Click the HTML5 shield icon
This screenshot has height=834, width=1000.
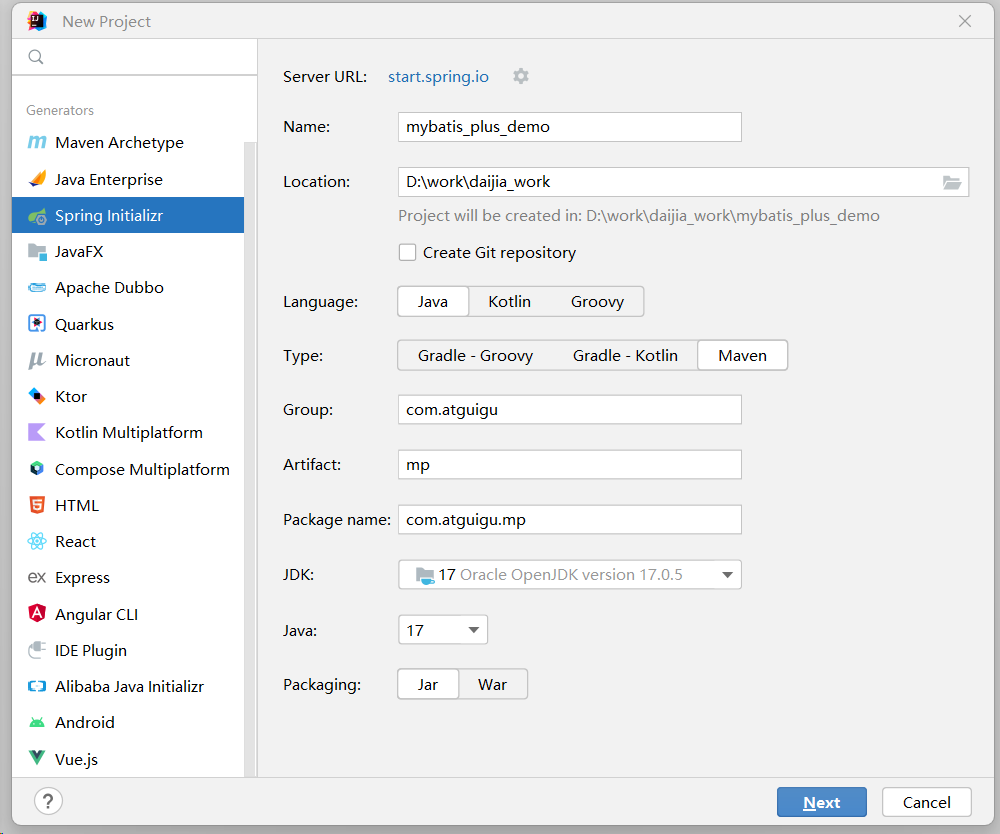tap(37, 505)
